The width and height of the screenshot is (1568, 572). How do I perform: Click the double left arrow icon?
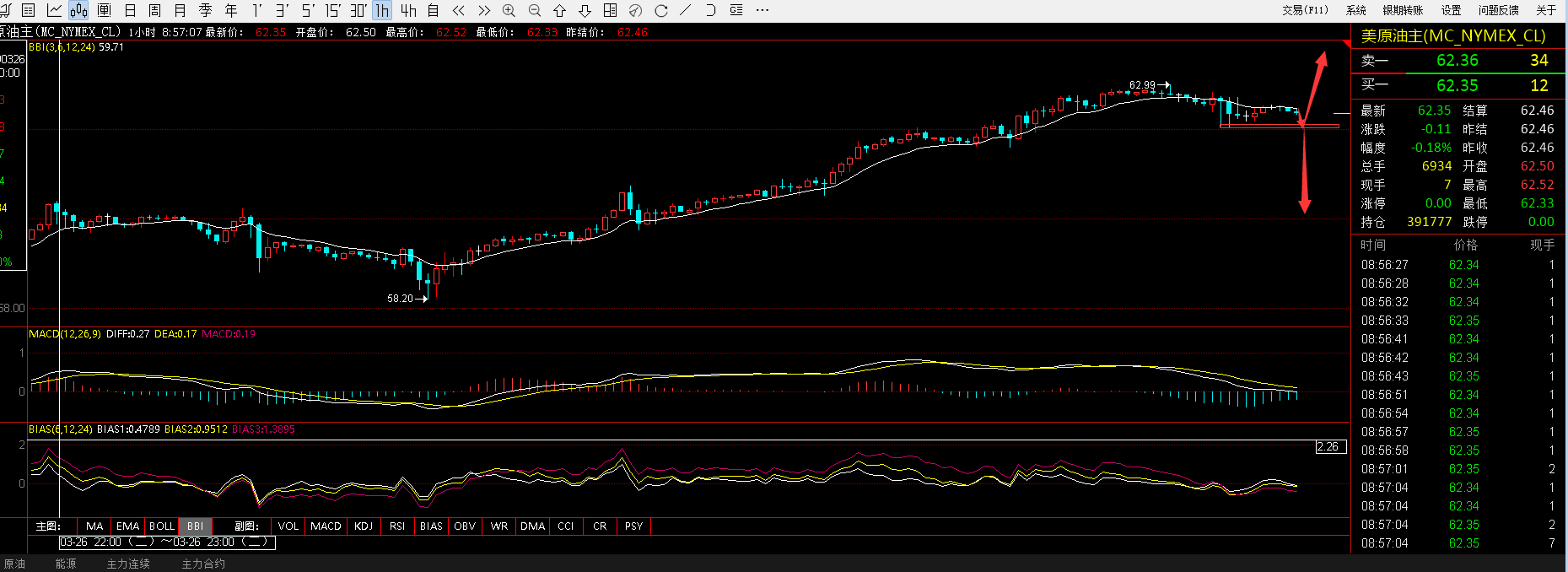click(458, 10)
